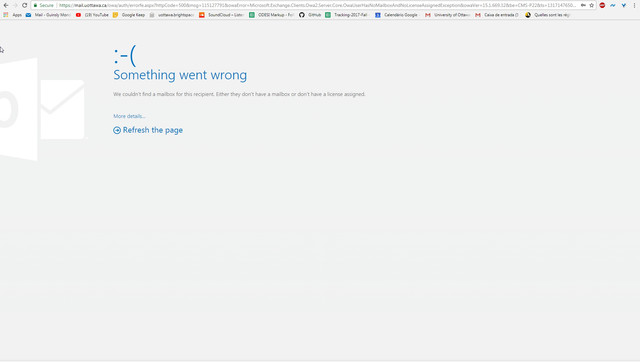The width and height of the screenshot is (640, 362).
Task: Open the red adblock extension icon
Action: click(602, 5)
